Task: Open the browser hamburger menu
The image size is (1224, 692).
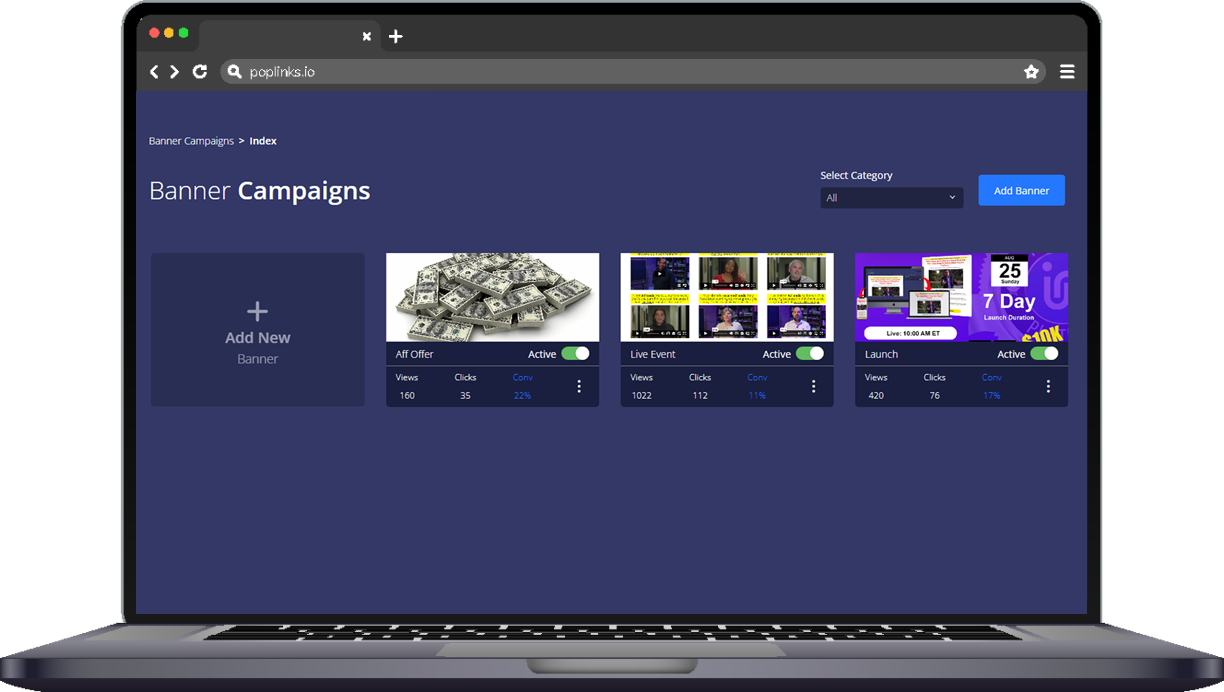Action: coord(1067,72)
